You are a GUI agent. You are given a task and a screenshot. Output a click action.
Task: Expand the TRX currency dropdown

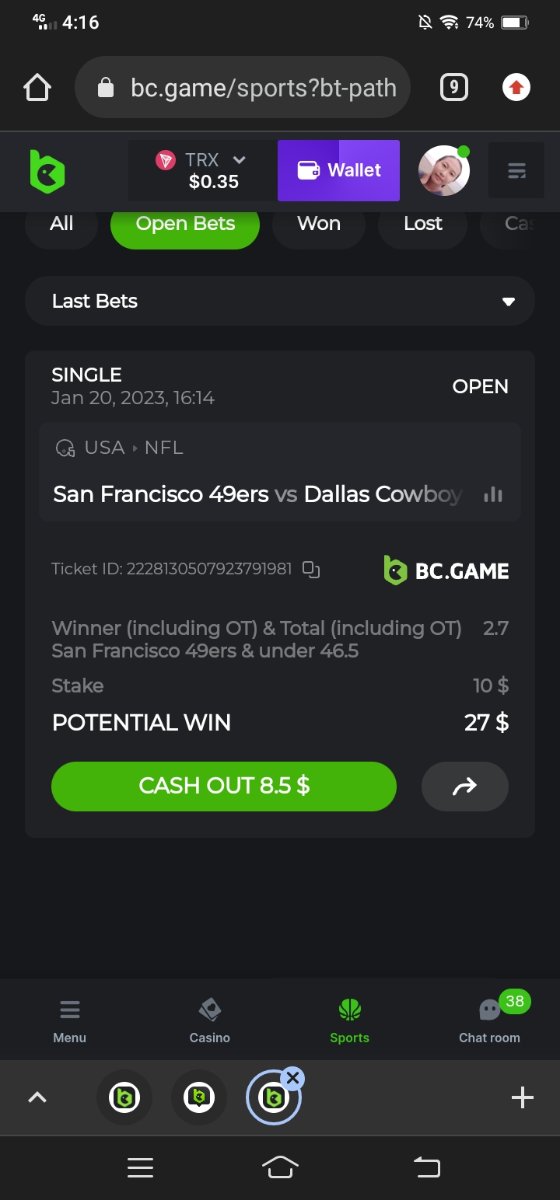click(201, 171)
